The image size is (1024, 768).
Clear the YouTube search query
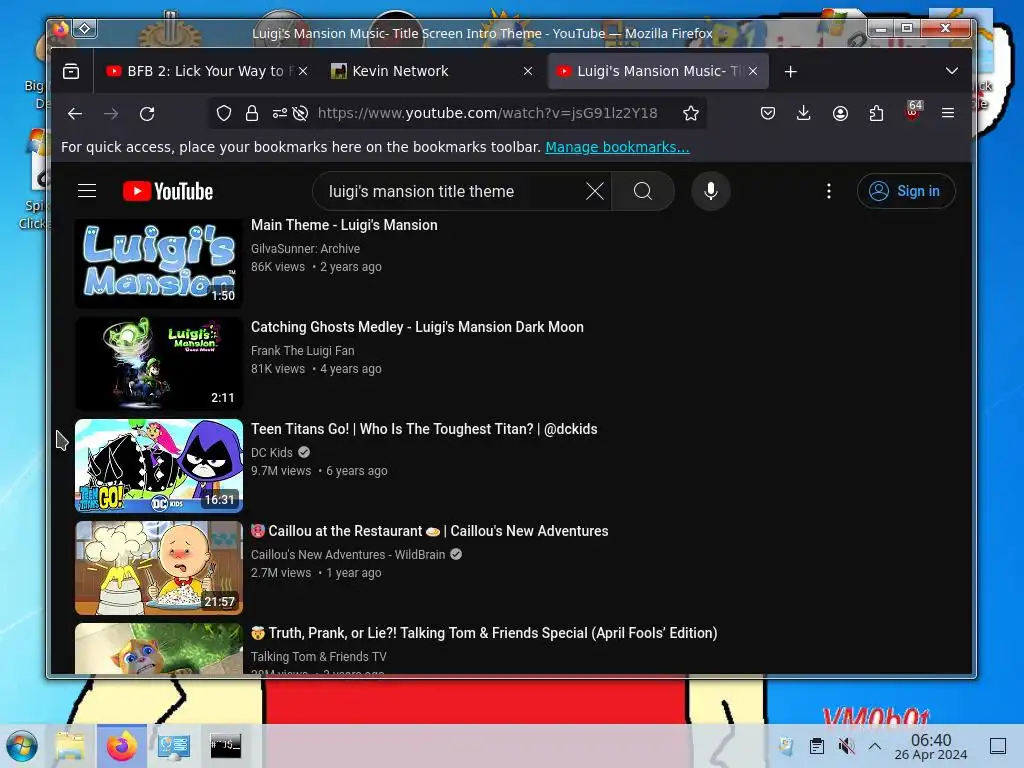(594, 191)
